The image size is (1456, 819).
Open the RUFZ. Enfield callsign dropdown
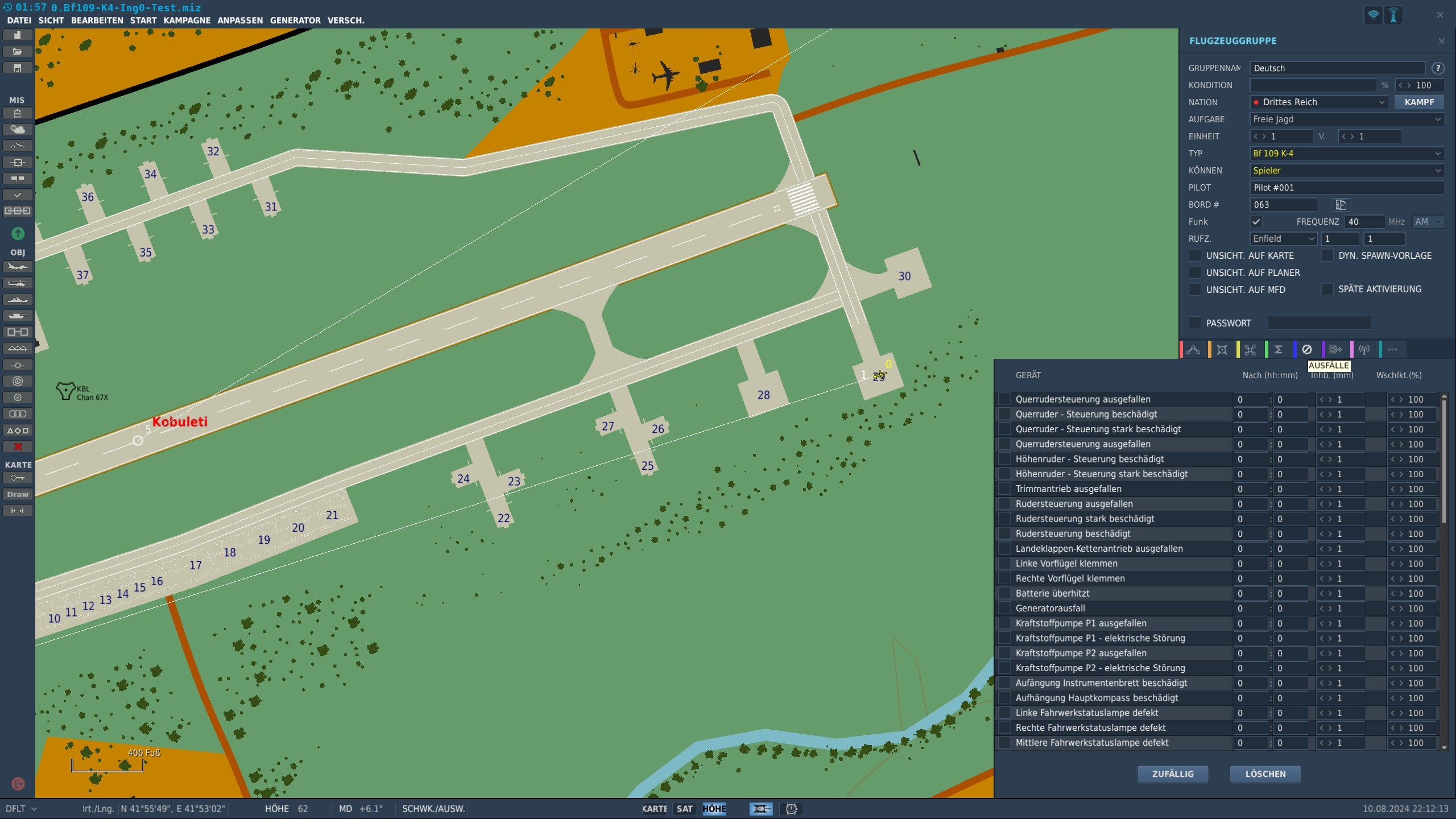coord(1283,239)
